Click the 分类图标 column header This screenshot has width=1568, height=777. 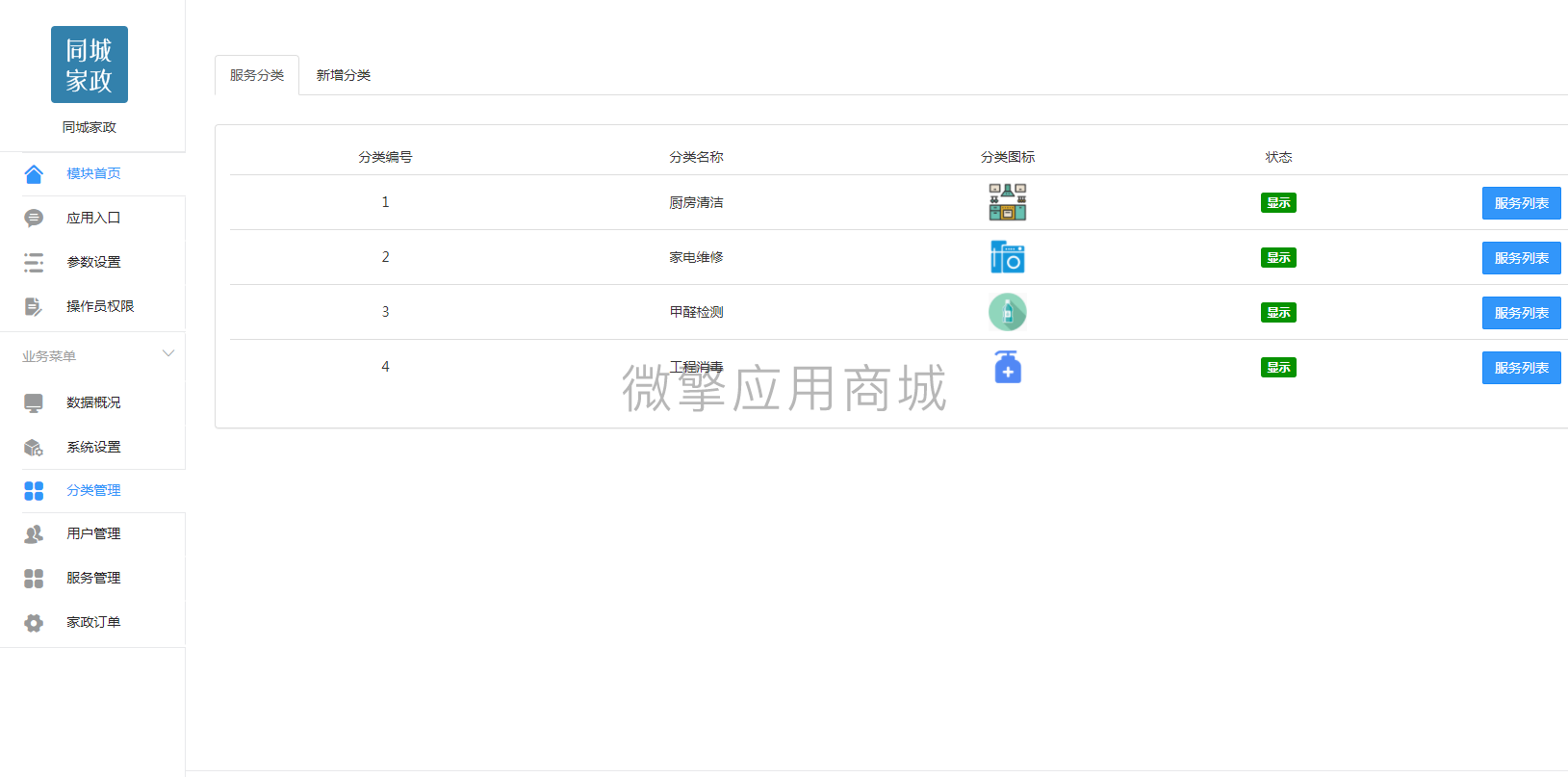[x=1008, y=157]
